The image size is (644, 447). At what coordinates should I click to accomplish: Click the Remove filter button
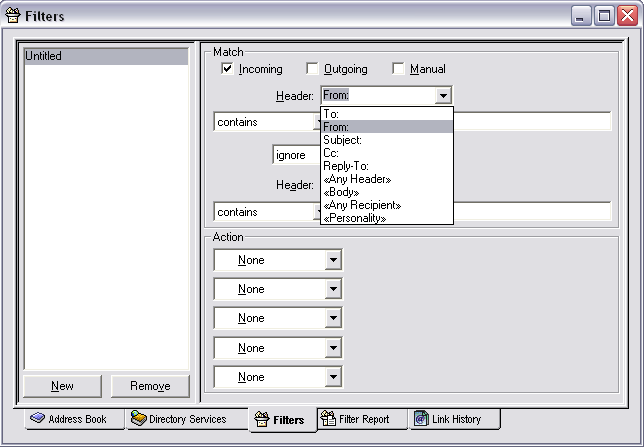[150, 386]
